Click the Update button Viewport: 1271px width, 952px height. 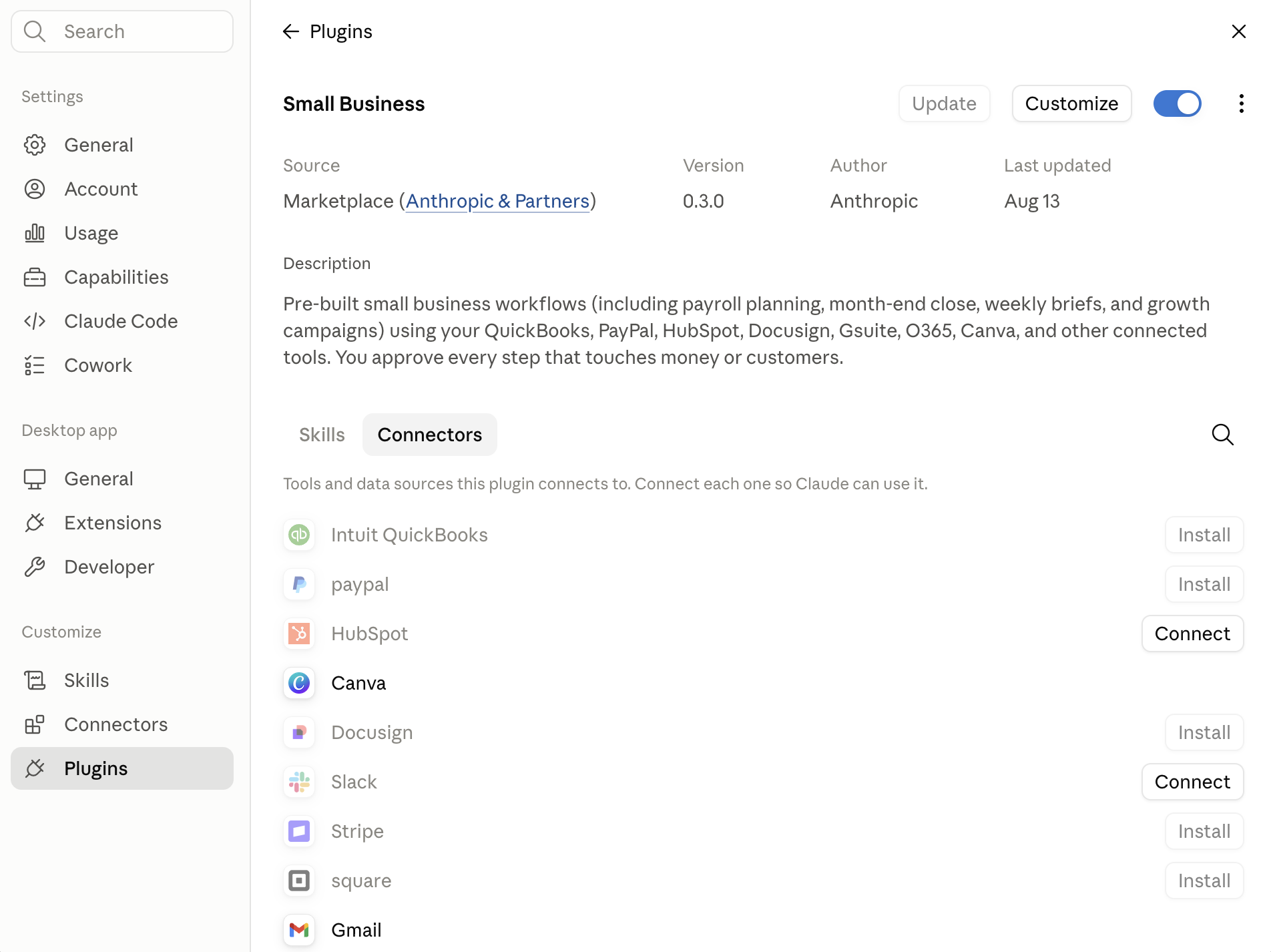coord(944,103)
